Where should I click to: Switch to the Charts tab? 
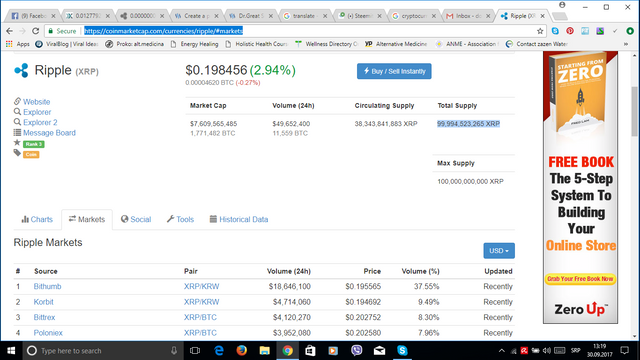click(x=37, y=219)
